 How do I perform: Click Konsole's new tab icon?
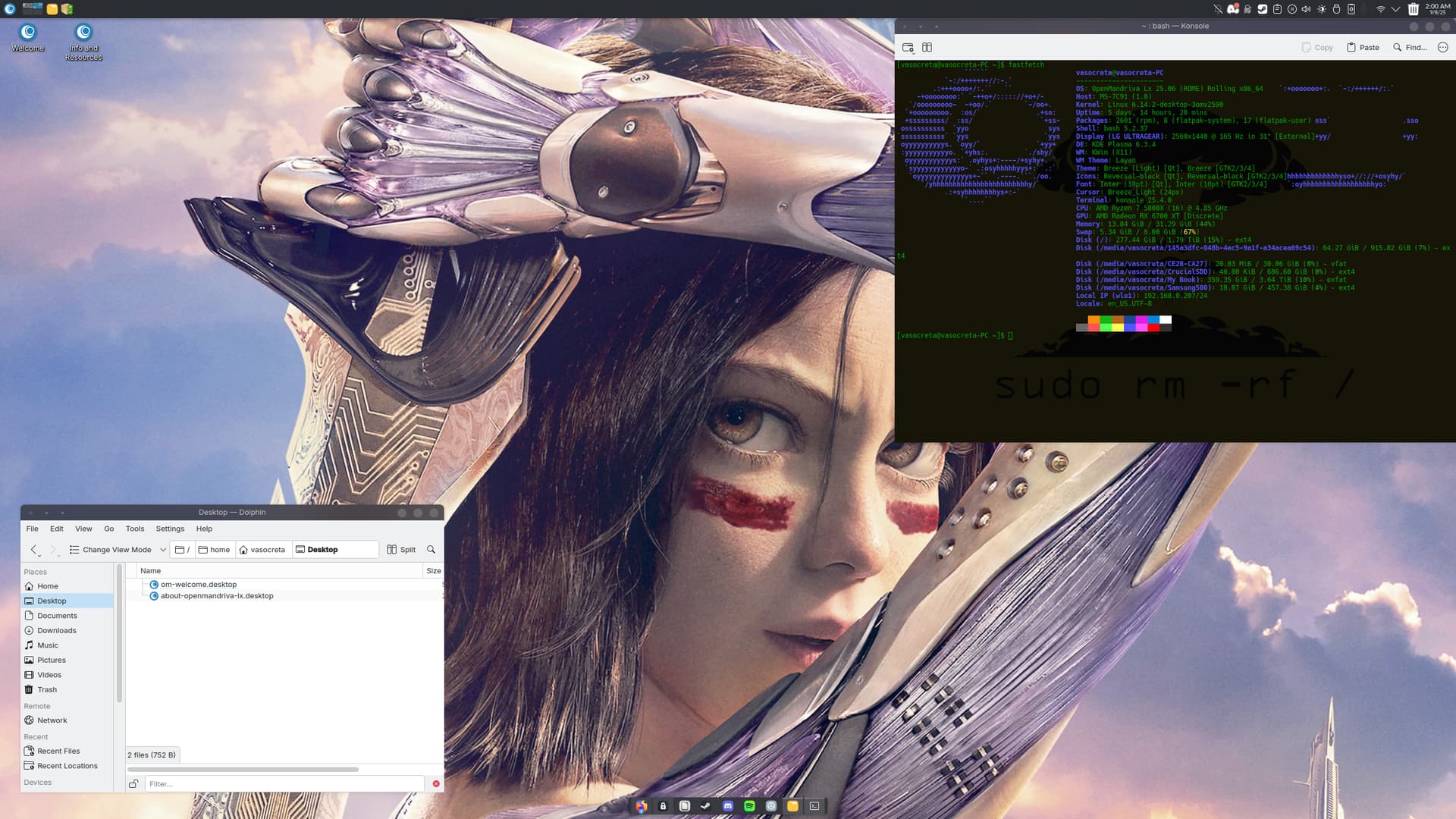point(908,47)
